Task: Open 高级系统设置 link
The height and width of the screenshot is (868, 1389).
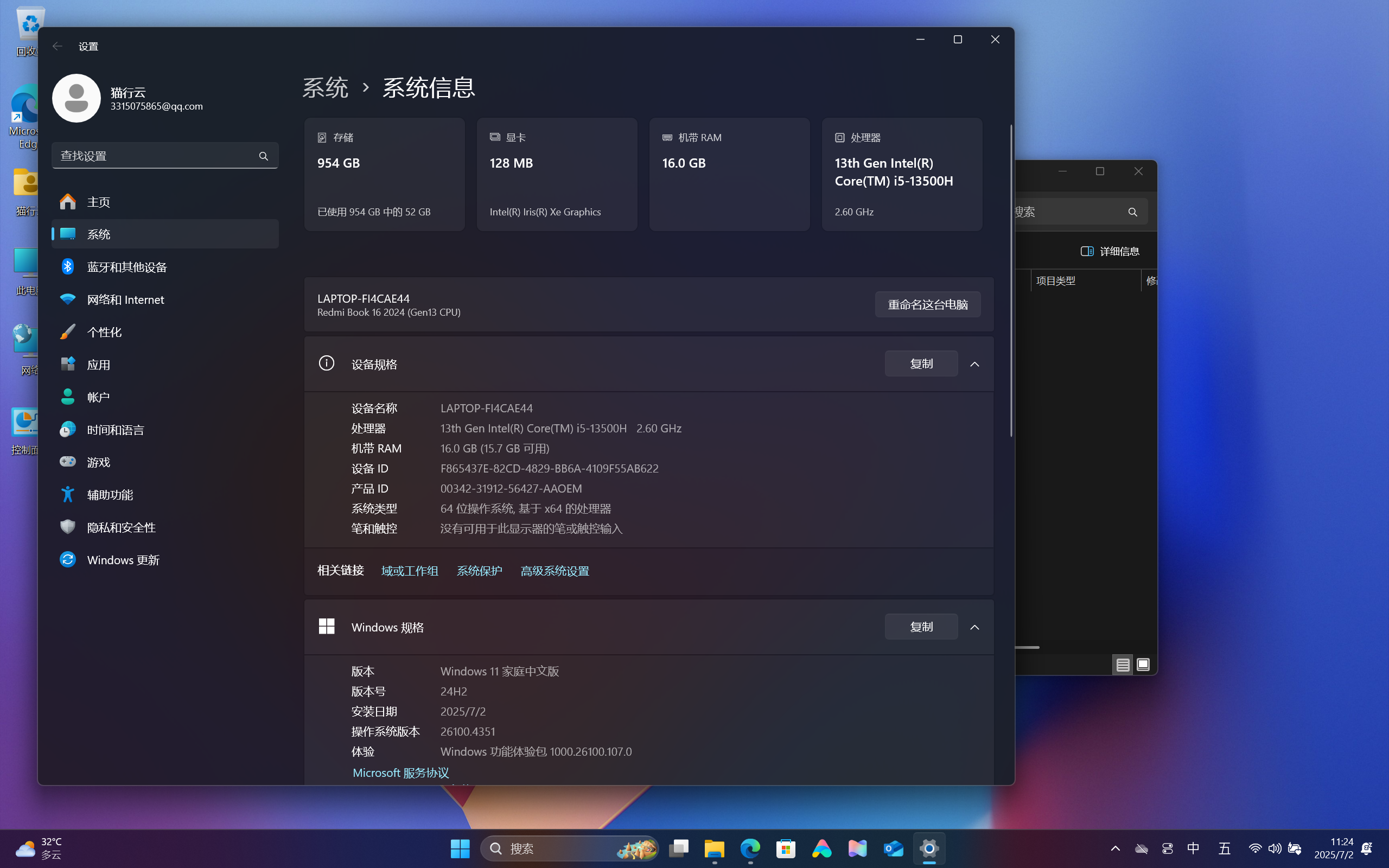Action: pos(555,571)
